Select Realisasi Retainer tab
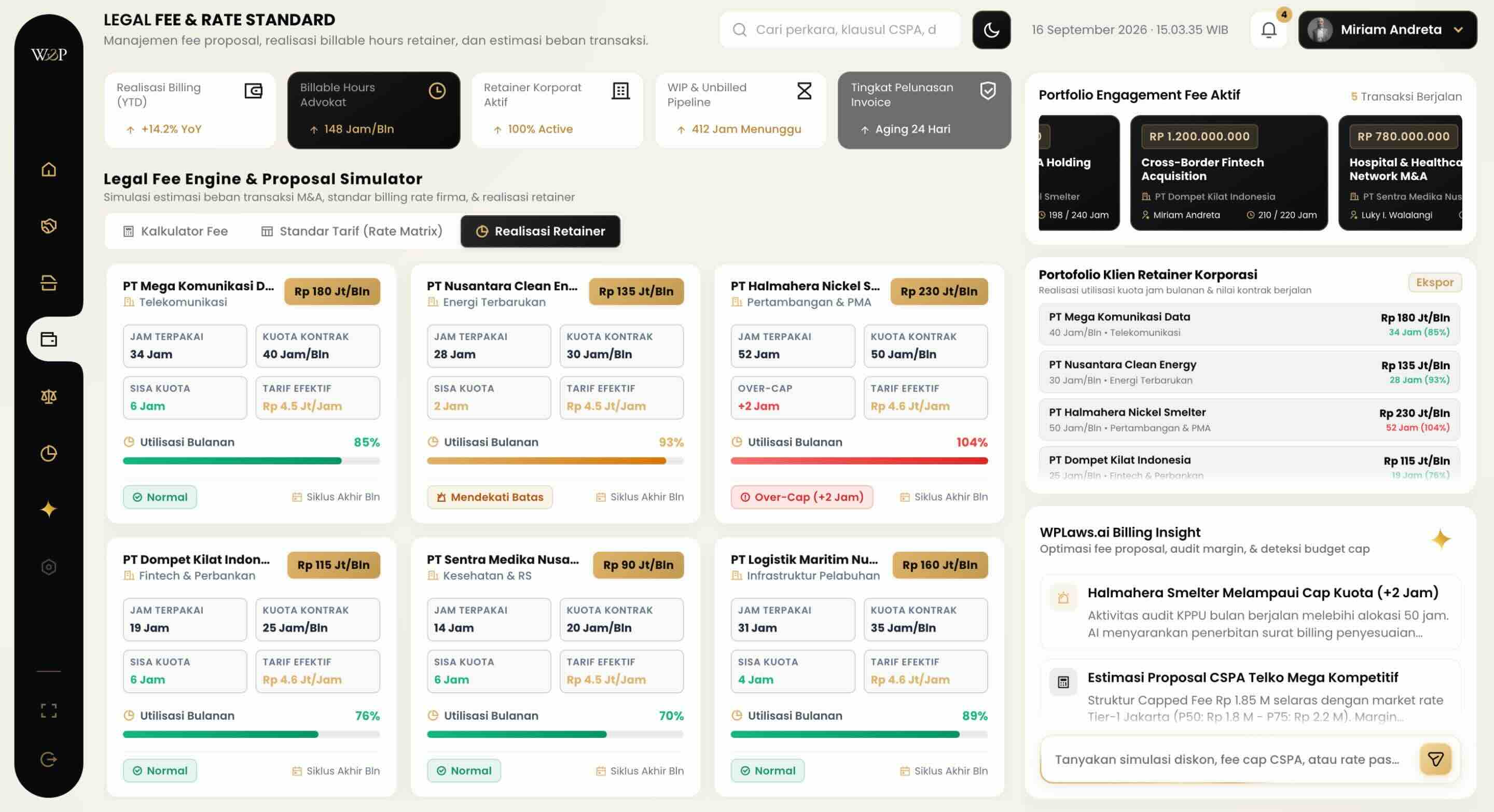Image resolution: width=1494 pixels, height=812 pixels. [x=541, y=231]
